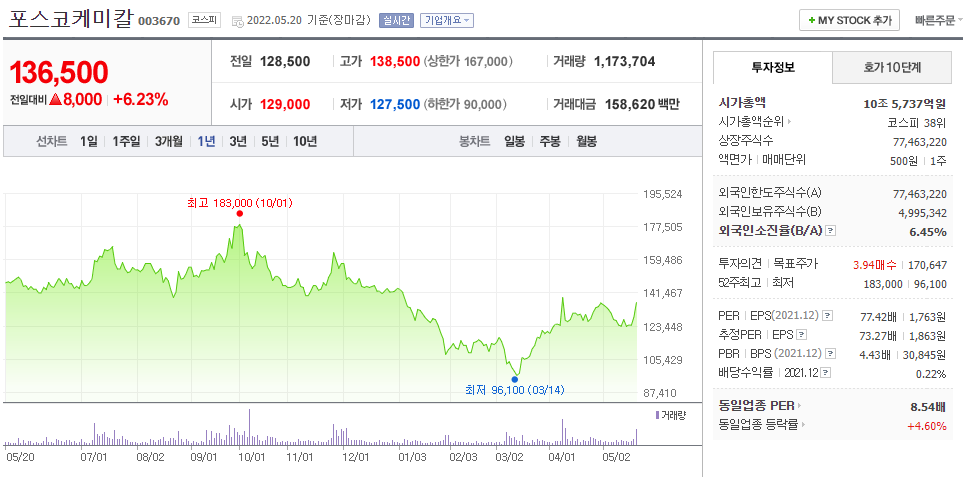Click the 10/01 date label on chart axis
This screenshot has width=967, height=477.
tap(252, 458)
